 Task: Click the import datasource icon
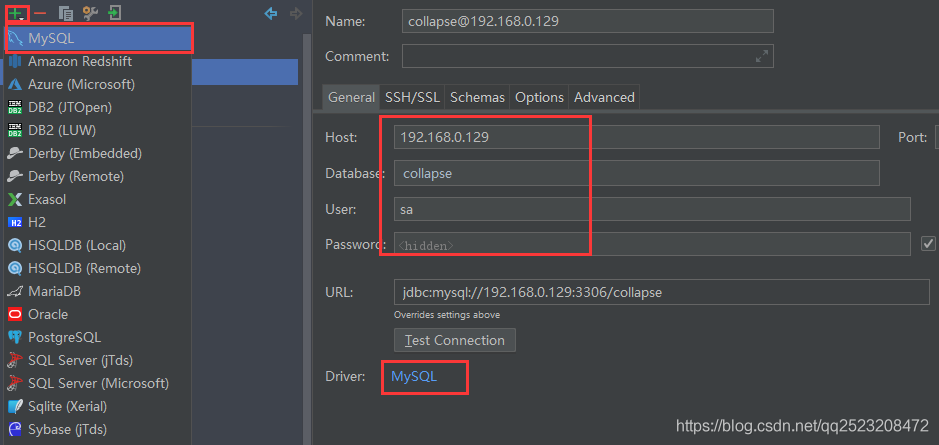tap(114, 13)
